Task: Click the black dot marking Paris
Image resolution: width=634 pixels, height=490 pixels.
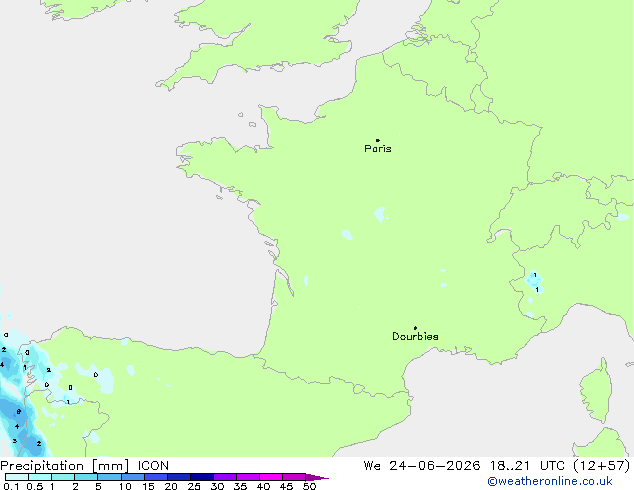Action: pos(378,140)
